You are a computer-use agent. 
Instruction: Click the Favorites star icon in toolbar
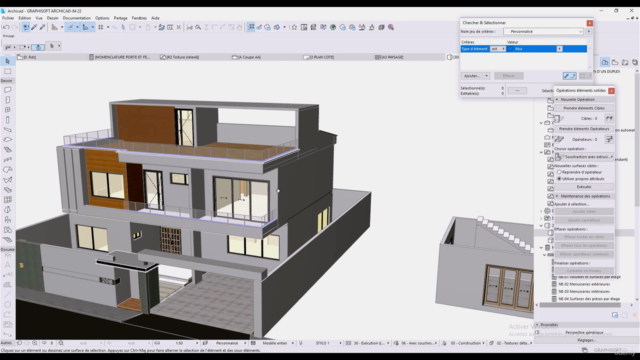click(294, 27)
